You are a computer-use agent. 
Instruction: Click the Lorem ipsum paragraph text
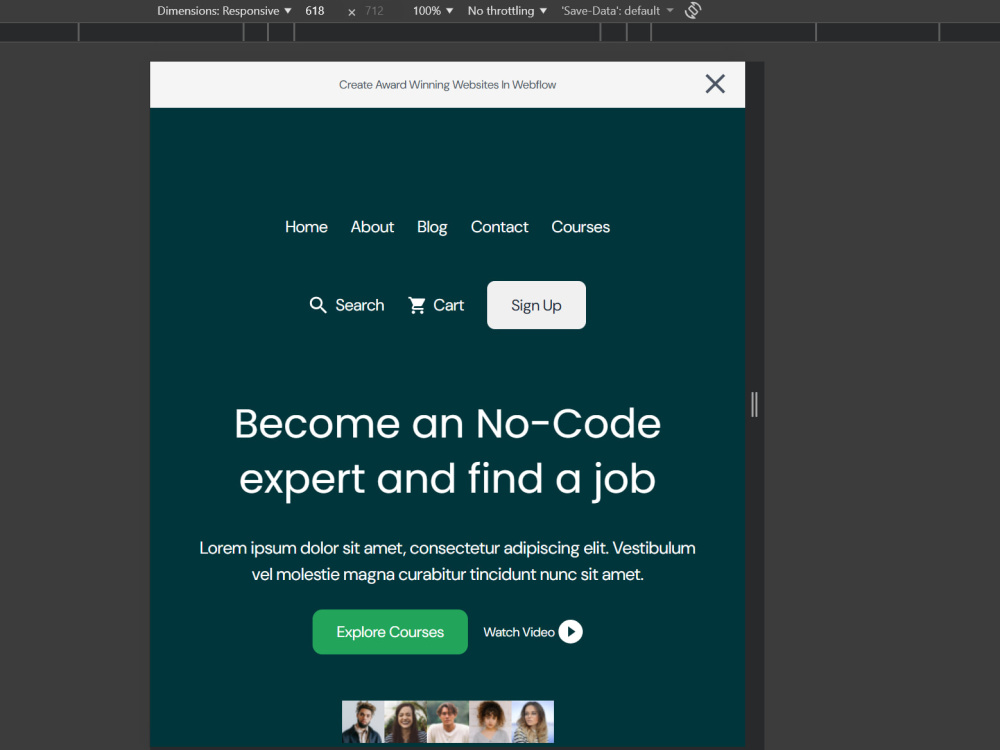[448, 561]
